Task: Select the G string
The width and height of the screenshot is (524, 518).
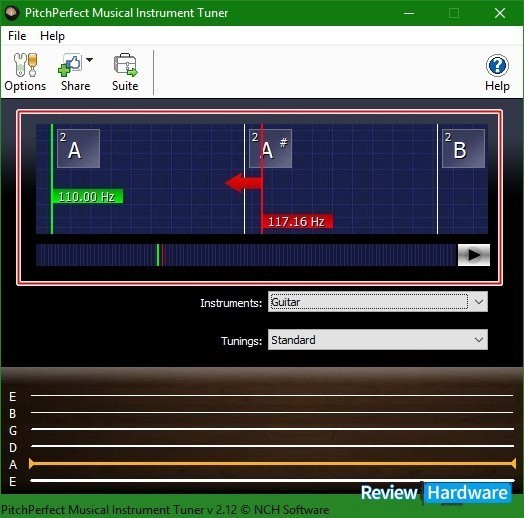Action: pyautogui.click(x=272, y=429)
